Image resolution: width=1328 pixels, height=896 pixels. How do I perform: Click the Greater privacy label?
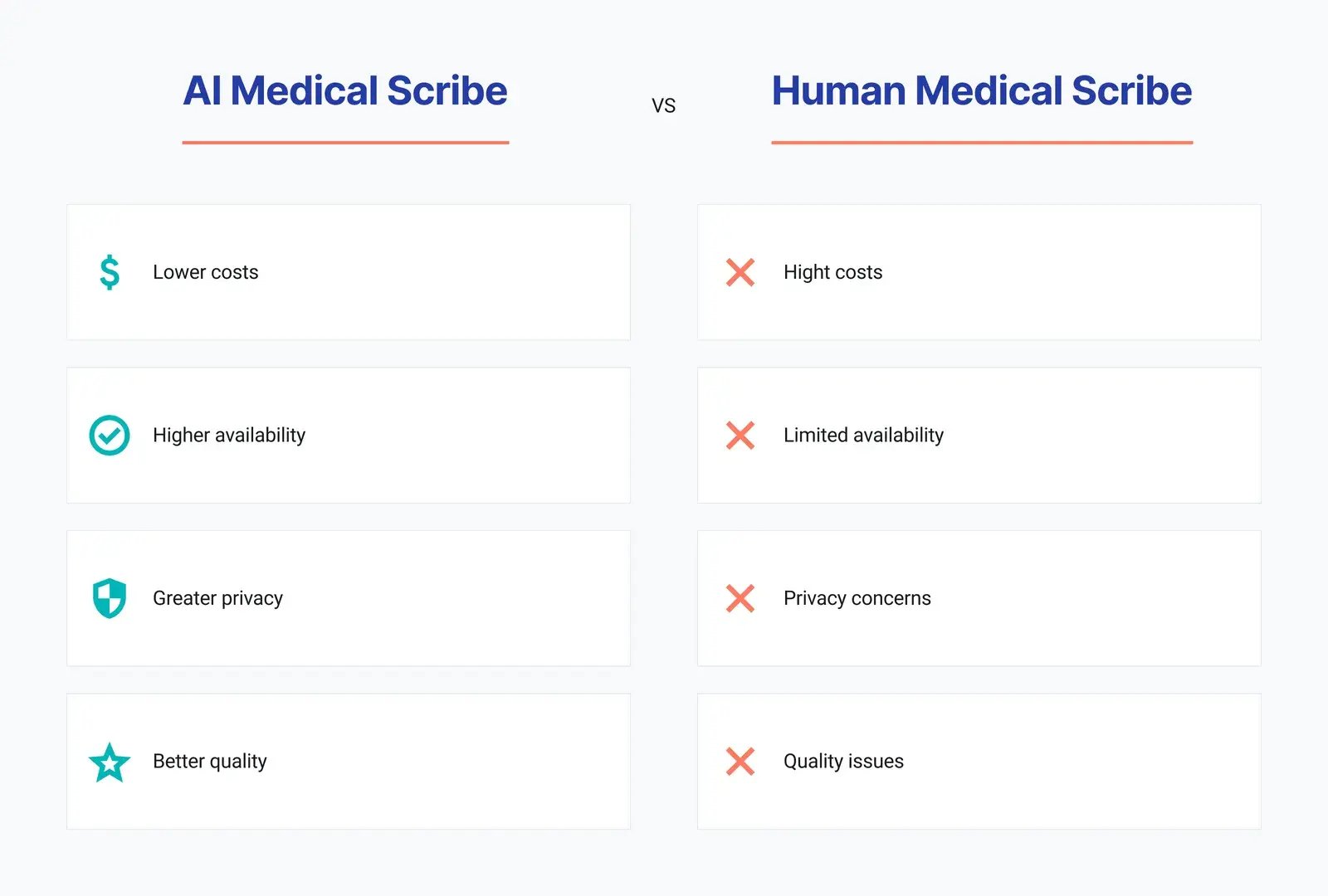(x=217, y=598)
